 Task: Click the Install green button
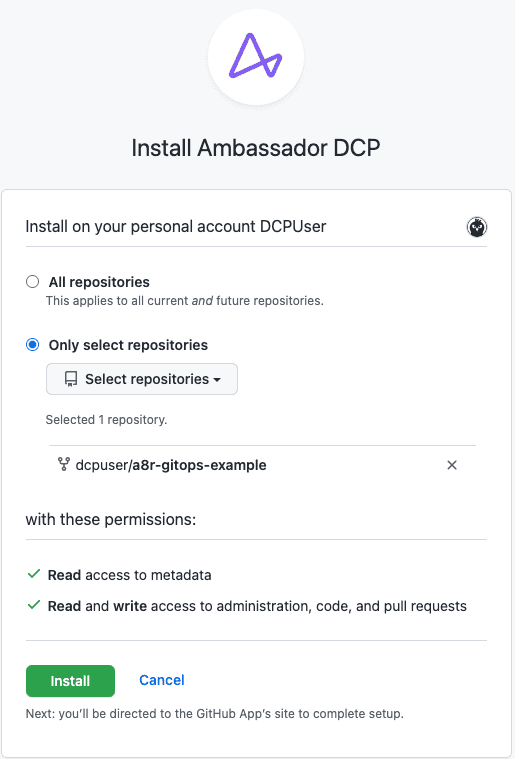(x=70, y=681)
